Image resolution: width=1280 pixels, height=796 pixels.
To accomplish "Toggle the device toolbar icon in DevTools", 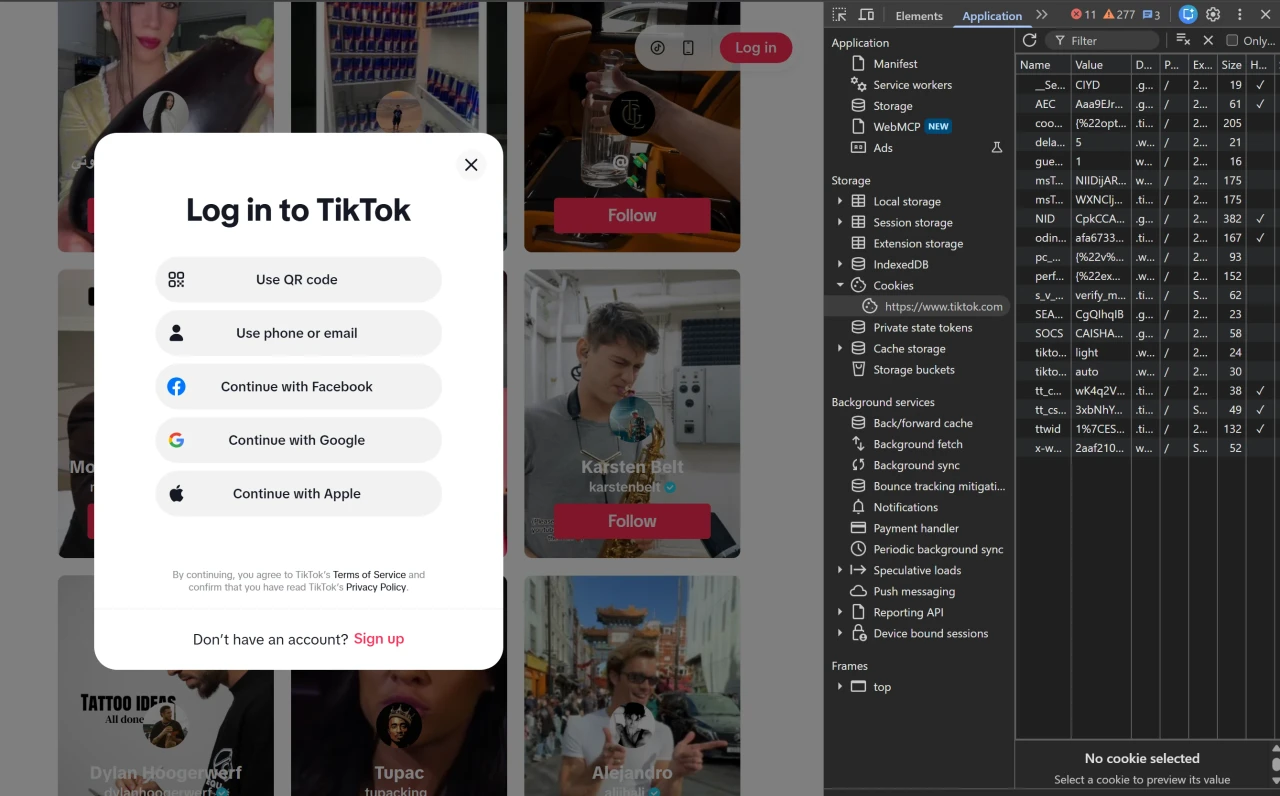I will point(866,15).
